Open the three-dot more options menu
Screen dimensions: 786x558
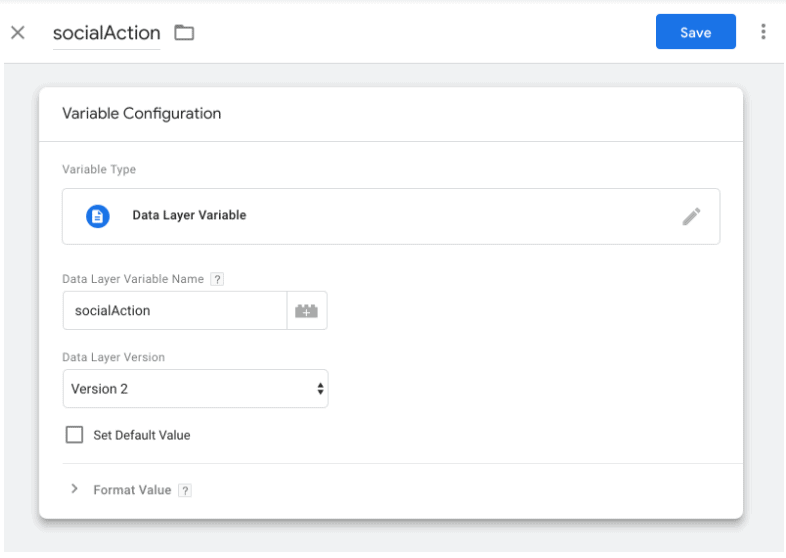pos(763,32)
